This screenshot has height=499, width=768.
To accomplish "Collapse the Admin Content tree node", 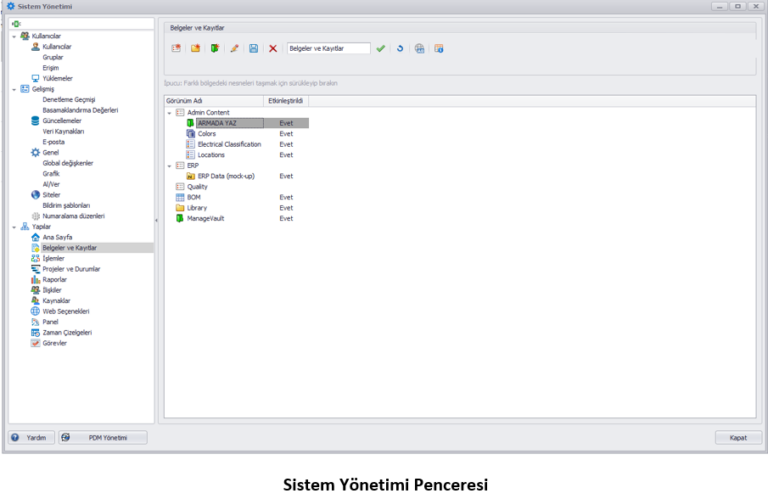I will tap(170, 112).
